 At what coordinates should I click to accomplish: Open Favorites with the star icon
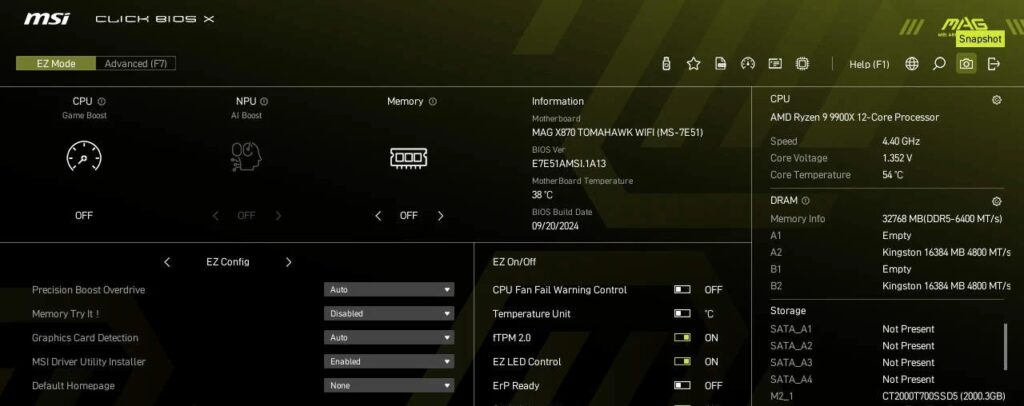coord(694,64)
